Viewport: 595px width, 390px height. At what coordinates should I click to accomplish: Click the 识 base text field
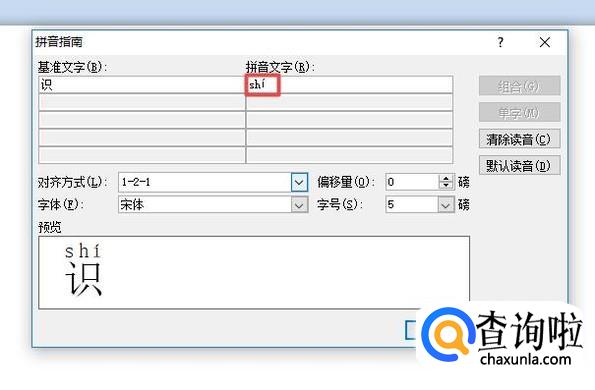click(142, 85)
